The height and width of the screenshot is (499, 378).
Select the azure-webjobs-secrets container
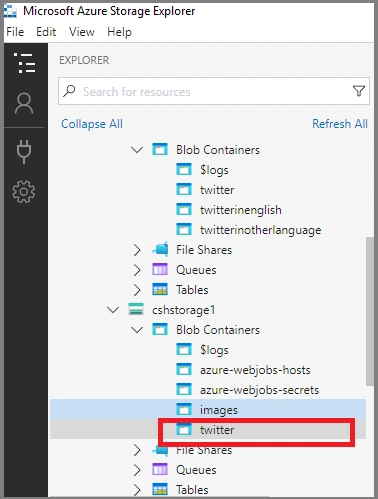259,390
